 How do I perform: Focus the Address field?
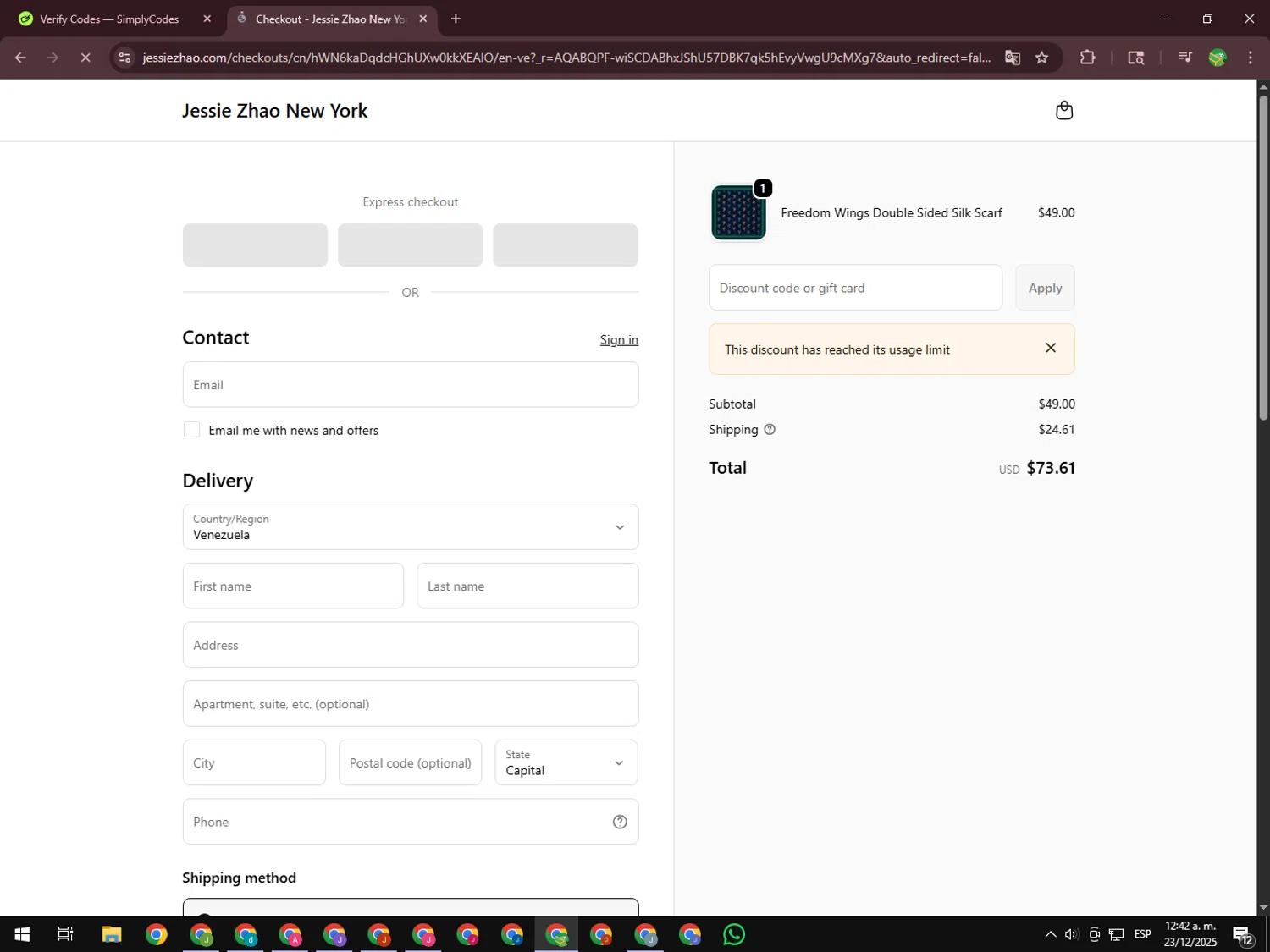411,645
